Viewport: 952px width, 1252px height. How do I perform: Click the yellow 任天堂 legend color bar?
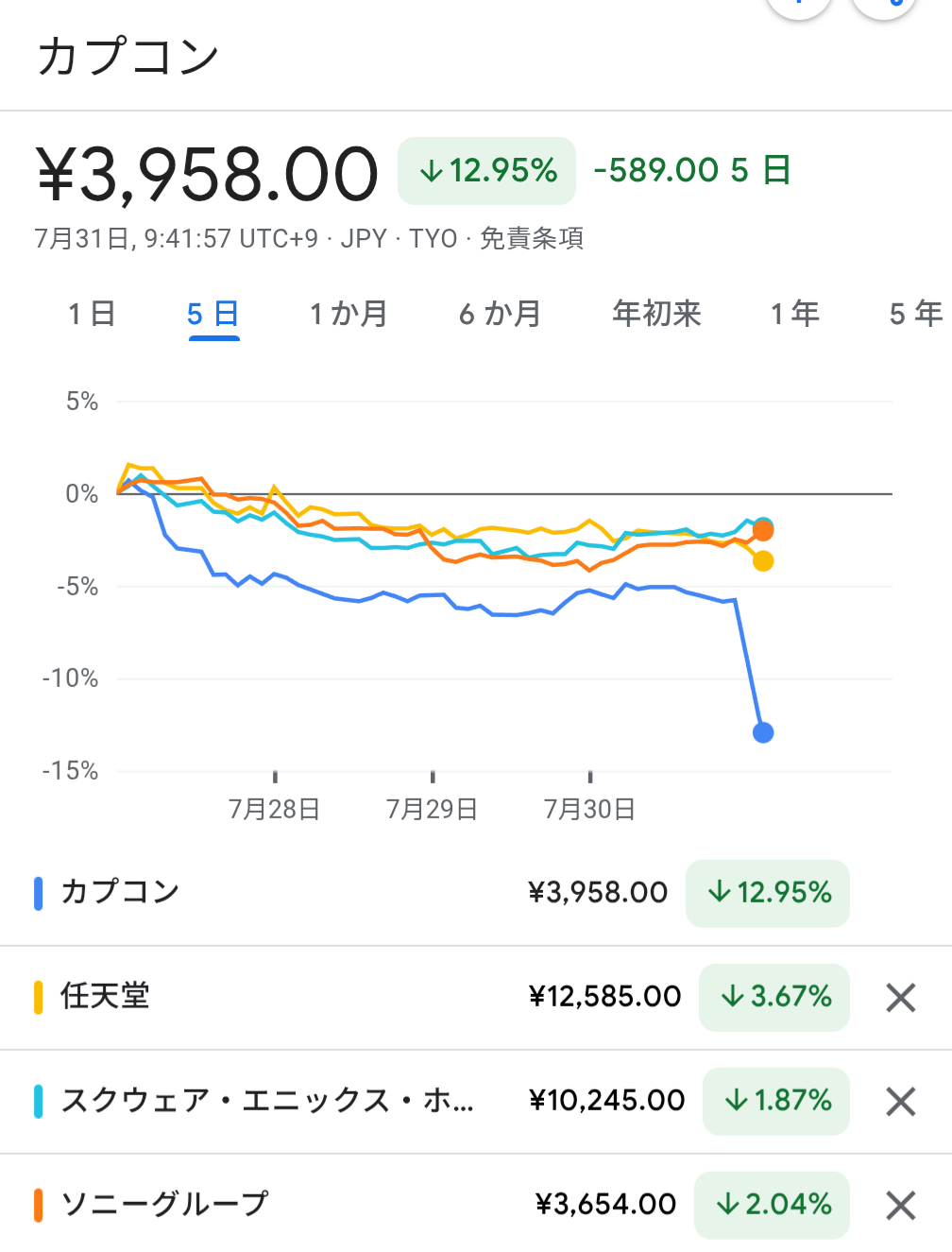click(x=39, y=997)
